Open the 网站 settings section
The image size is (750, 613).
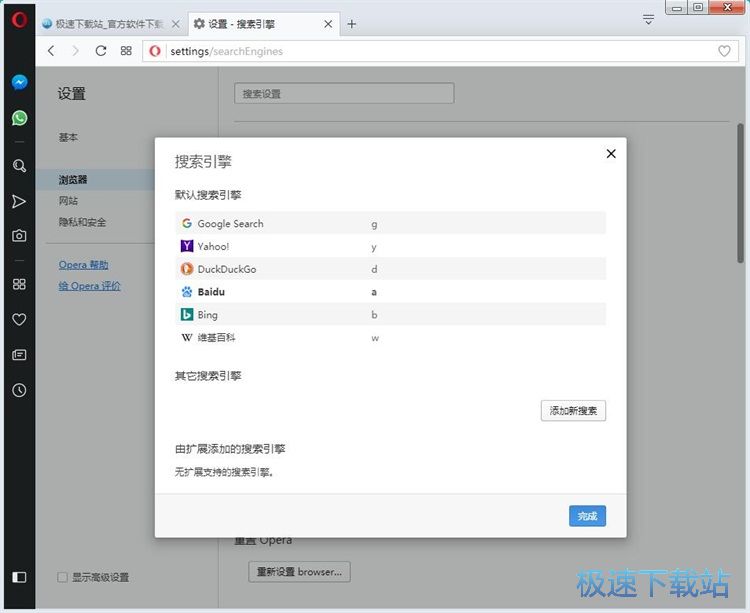click(68, 200)
